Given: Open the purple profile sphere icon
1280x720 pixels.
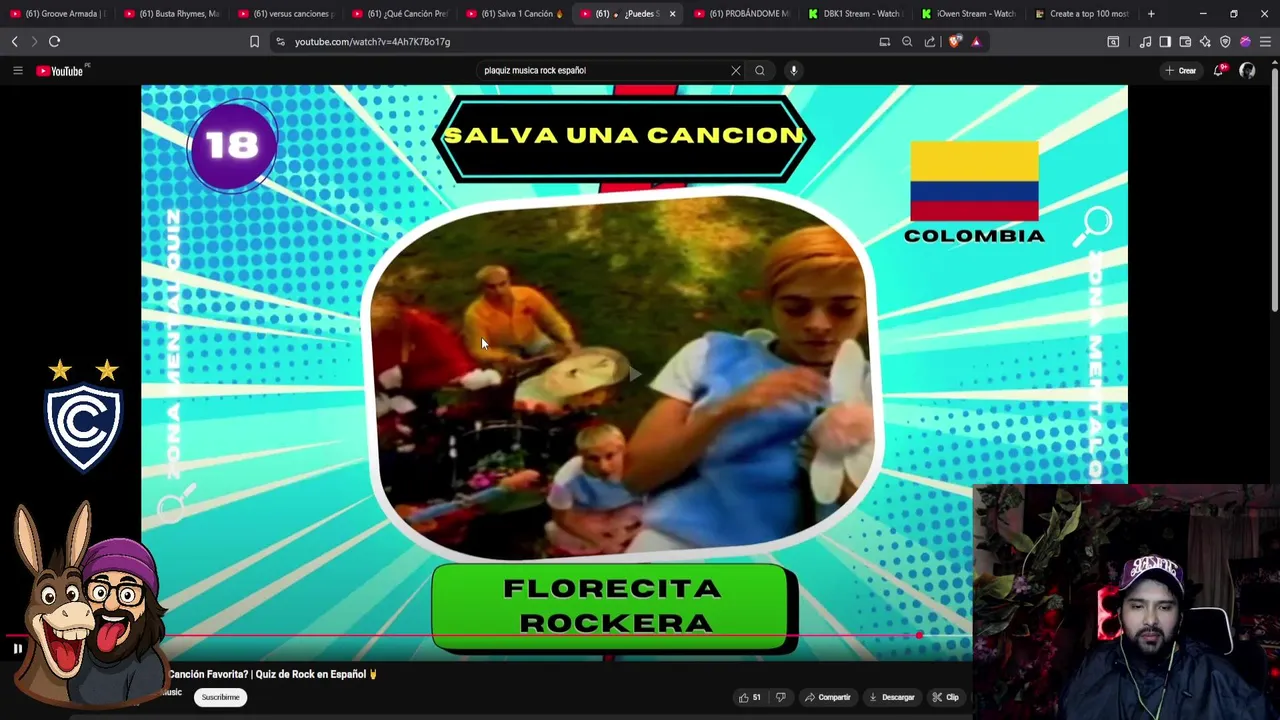Looking at the screenshot, I should click(x=1245, y=42).
